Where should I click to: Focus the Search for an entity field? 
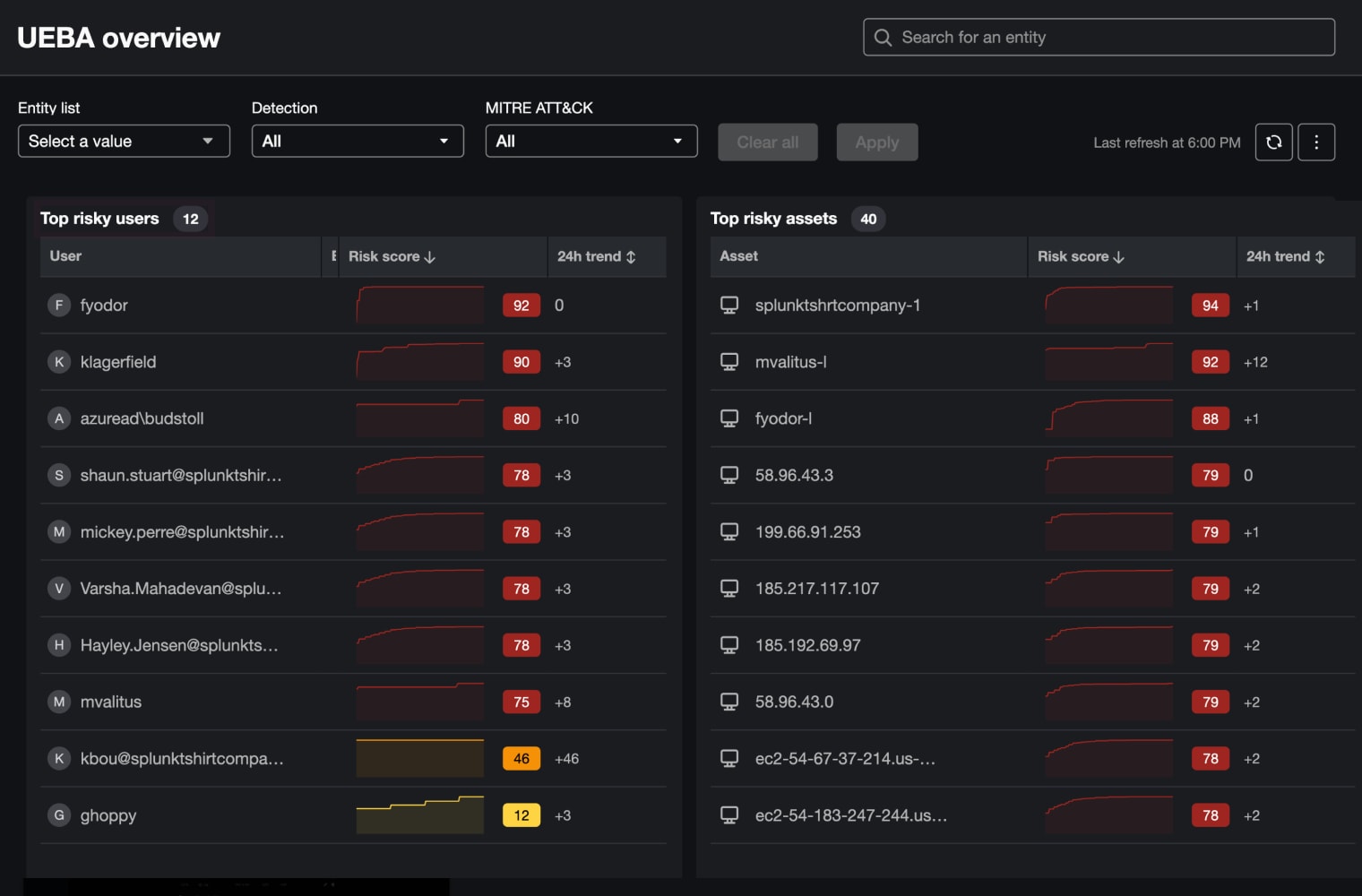pyautogui.click(x=1111, y=38)
